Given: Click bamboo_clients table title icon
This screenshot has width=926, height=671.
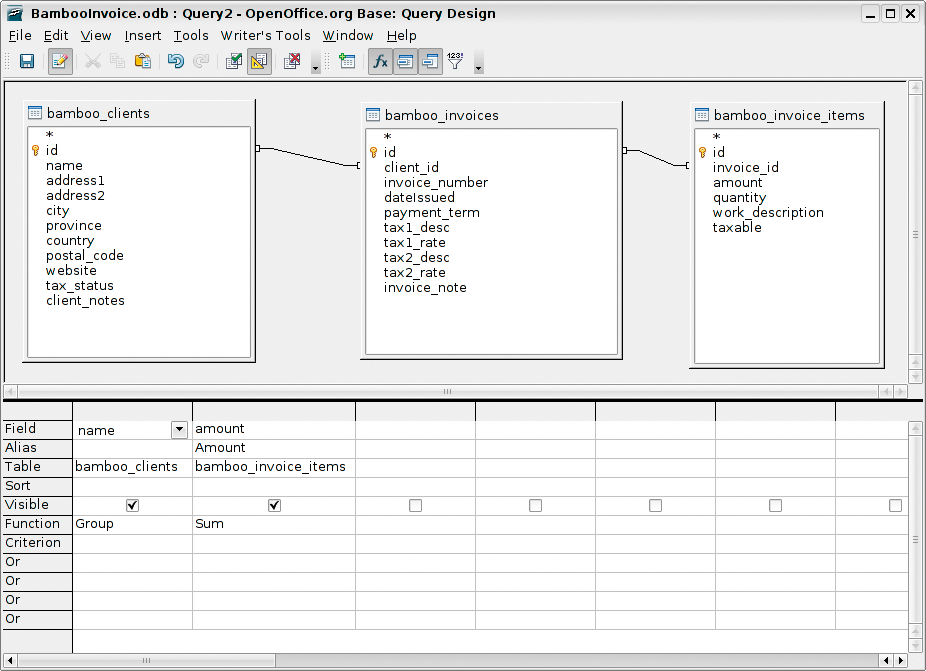Looking at the screenshot, I should click(x=35, y=113).
